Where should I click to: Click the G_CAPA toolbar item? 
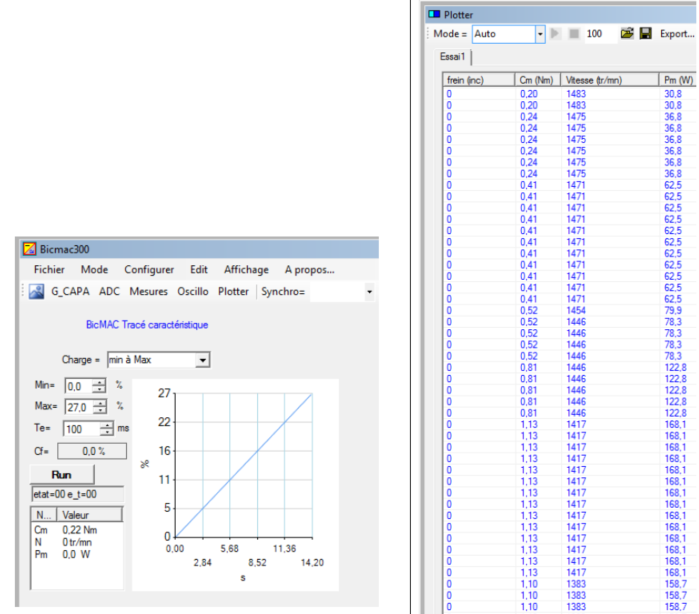coord(70,292)
